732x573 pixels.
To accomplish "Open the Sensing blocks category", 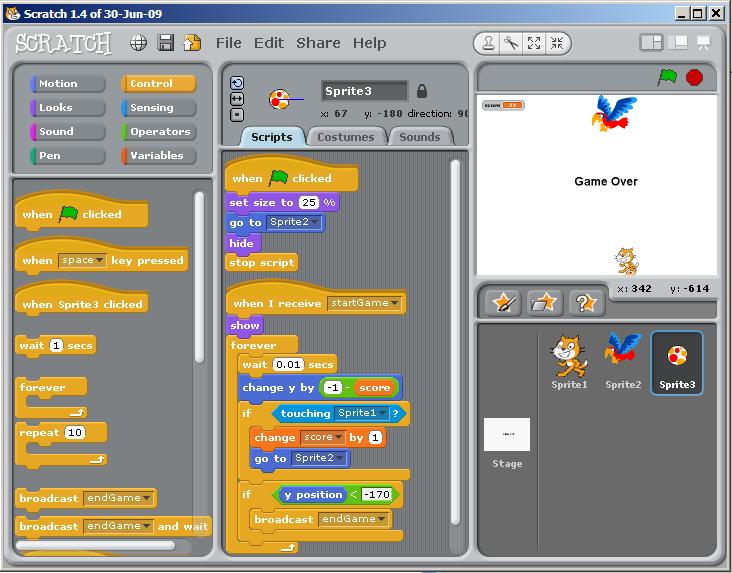I will point(159,107).
